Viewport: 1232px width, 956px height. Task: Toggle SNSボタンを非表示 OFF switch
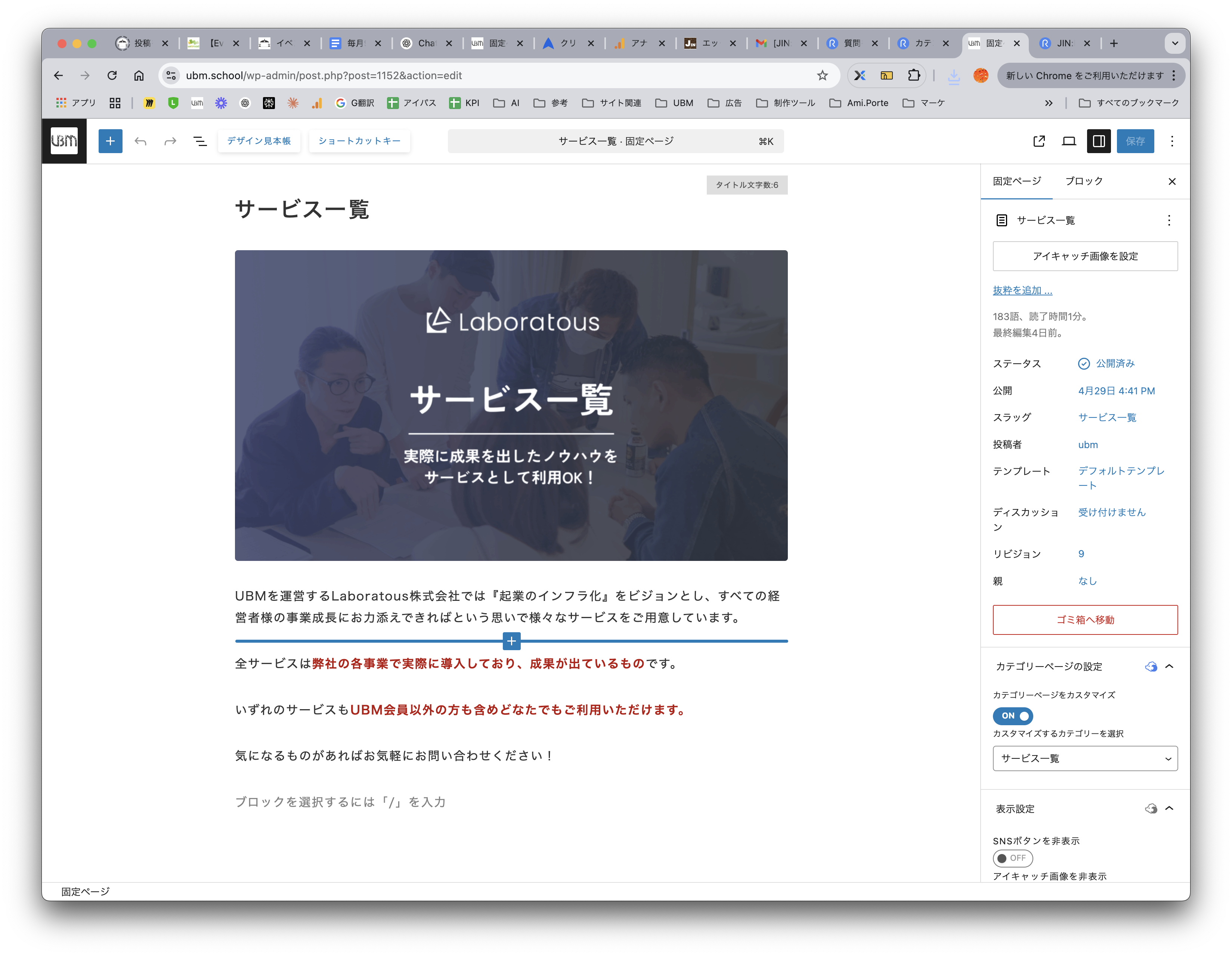point(1013,858)
